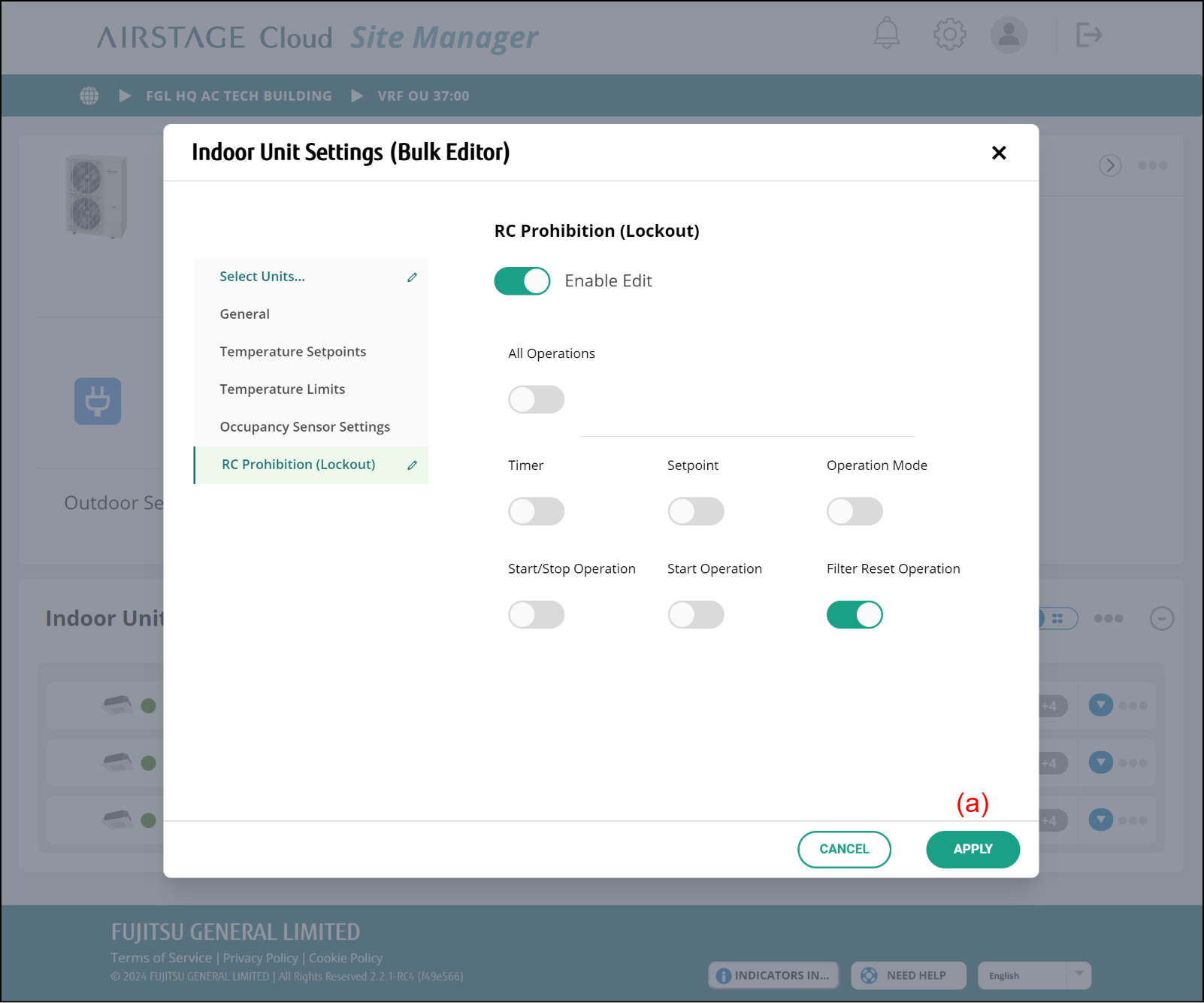Click pencil icon next to Select Units
The width and height of the screenshot is (1204, 1003).
click(412, 277)
